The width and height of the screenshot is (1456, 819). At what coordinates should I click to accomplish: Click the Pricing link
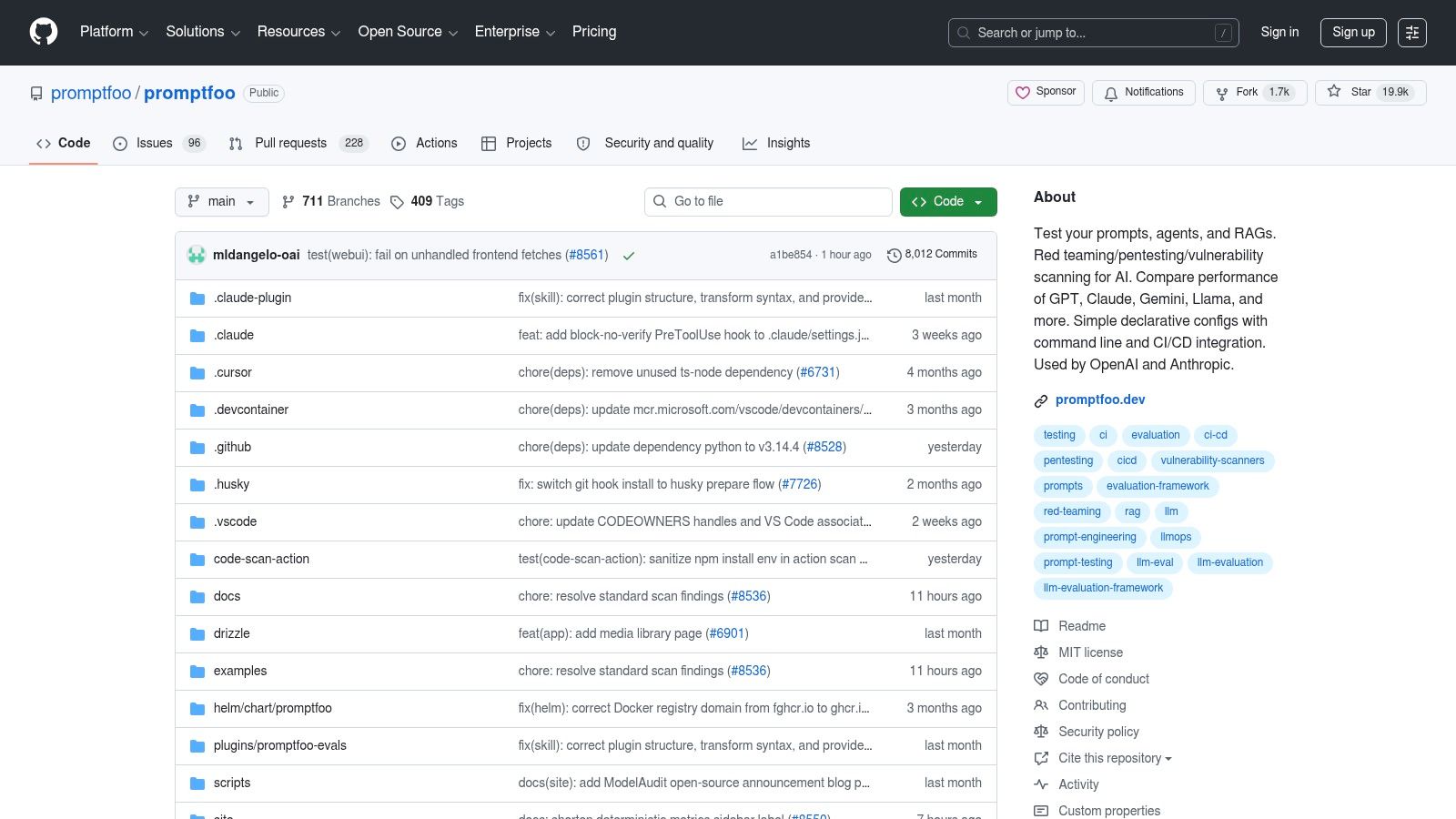point(594,32)
